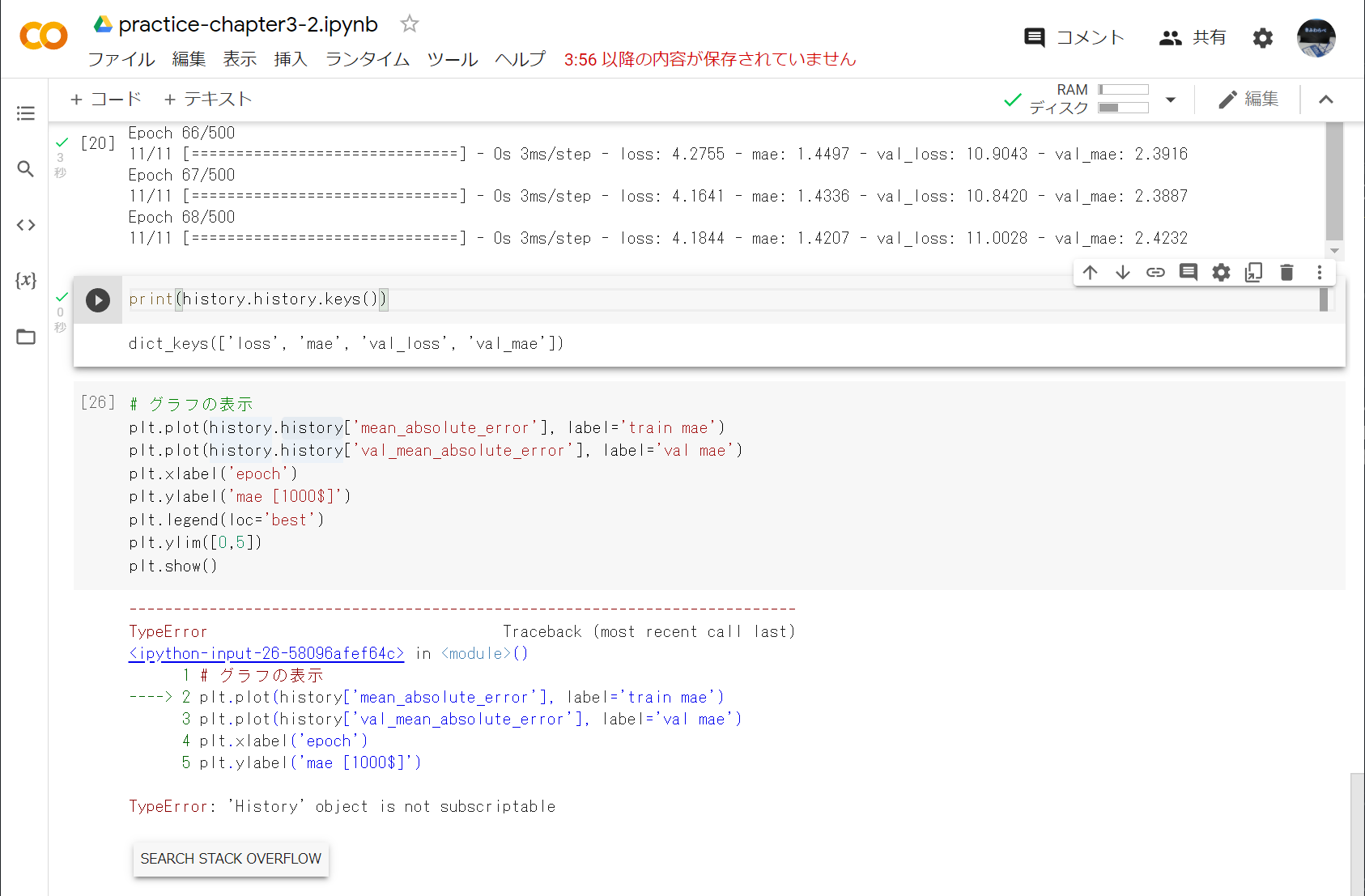The width and height of the screenshot is (1365, 896).
Task: Click the cell [26] execution count bracket
Action: click(98, 402)
